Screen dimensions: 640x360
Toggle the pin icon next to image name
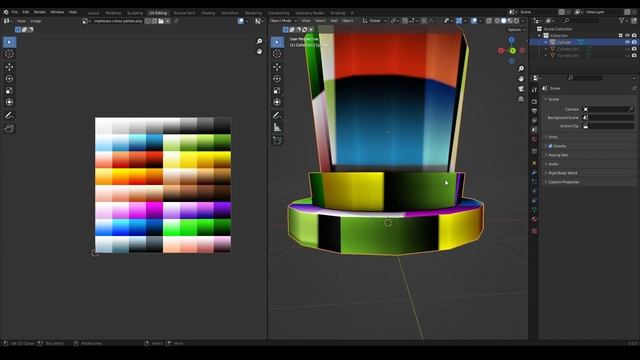[x=176, y=21]
